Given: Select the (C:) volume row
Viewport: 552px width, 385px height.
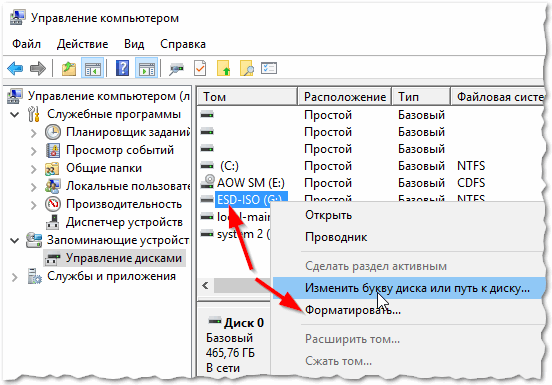Looking at the screenshot, I should click(x=229, y=166).
